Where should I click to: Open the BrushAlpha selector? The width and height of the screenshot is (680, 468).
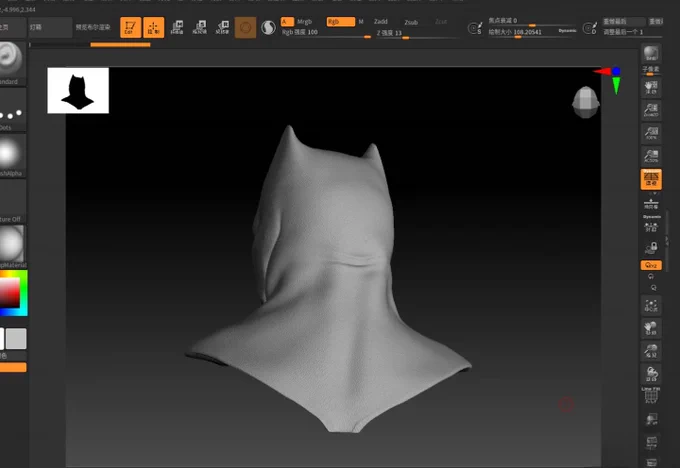coord(12,155)
